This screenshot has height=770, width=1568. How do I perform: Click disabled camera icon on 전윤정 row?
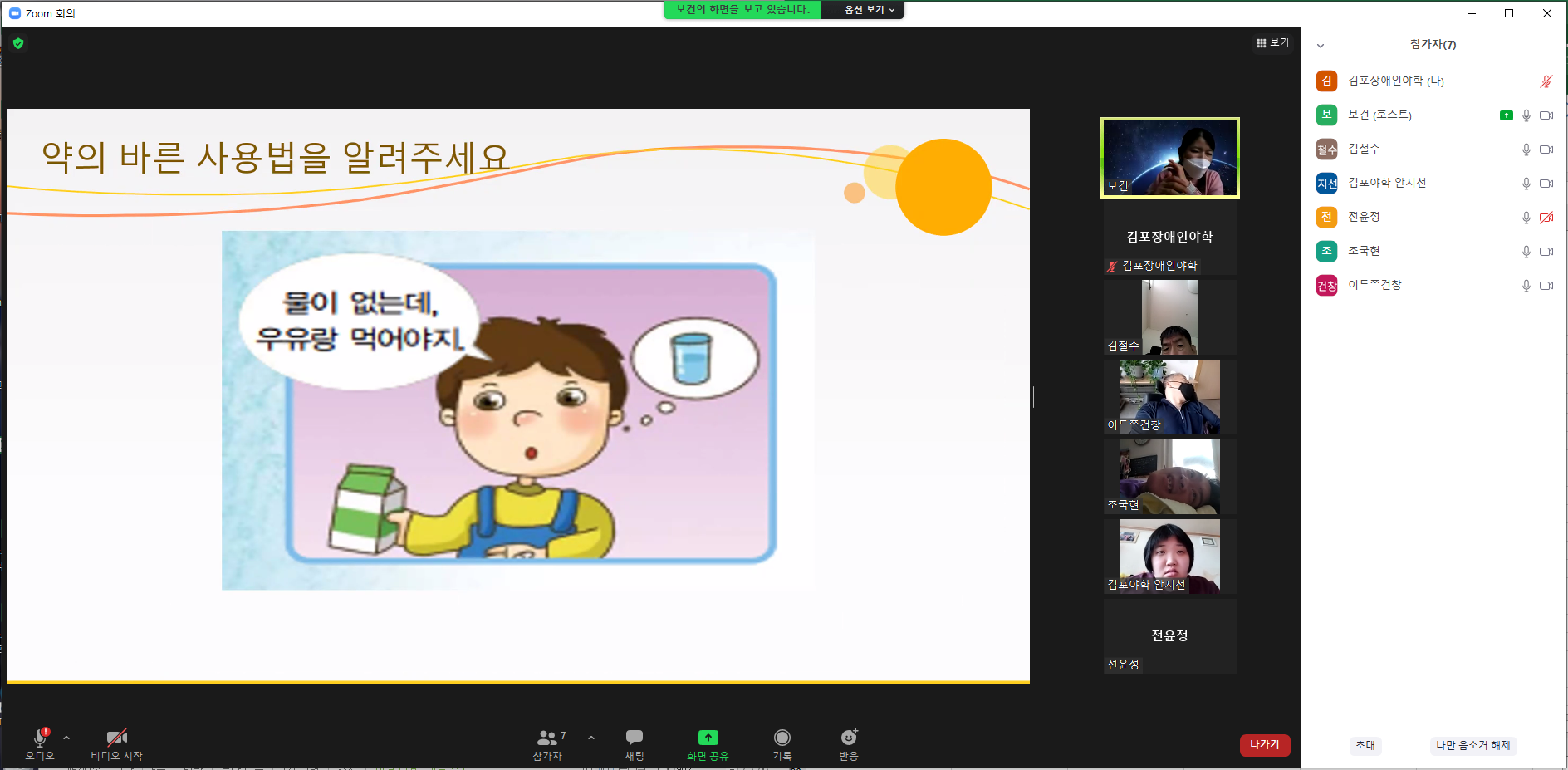[x=1546, y=218]
